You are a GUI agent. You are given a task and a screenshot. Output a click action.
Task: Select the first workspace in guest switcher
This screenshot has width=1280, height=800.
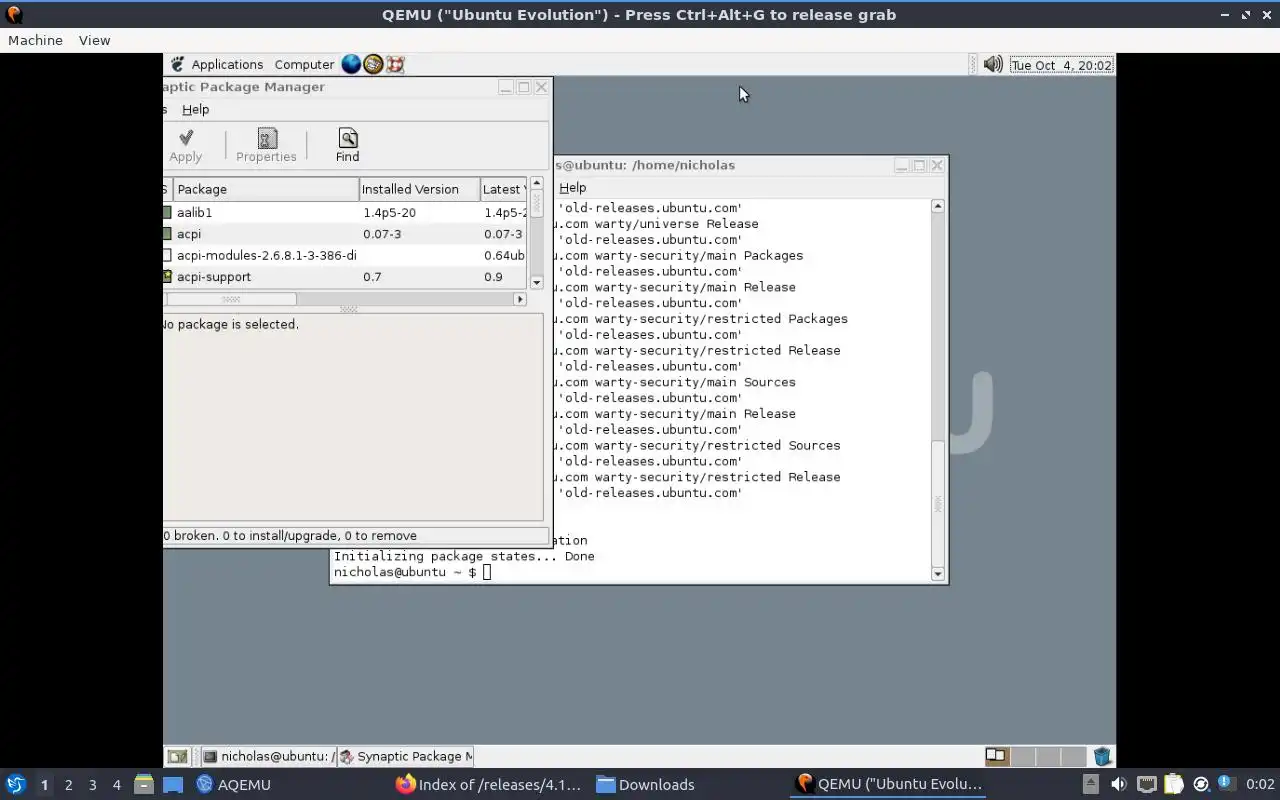[997, 756]
